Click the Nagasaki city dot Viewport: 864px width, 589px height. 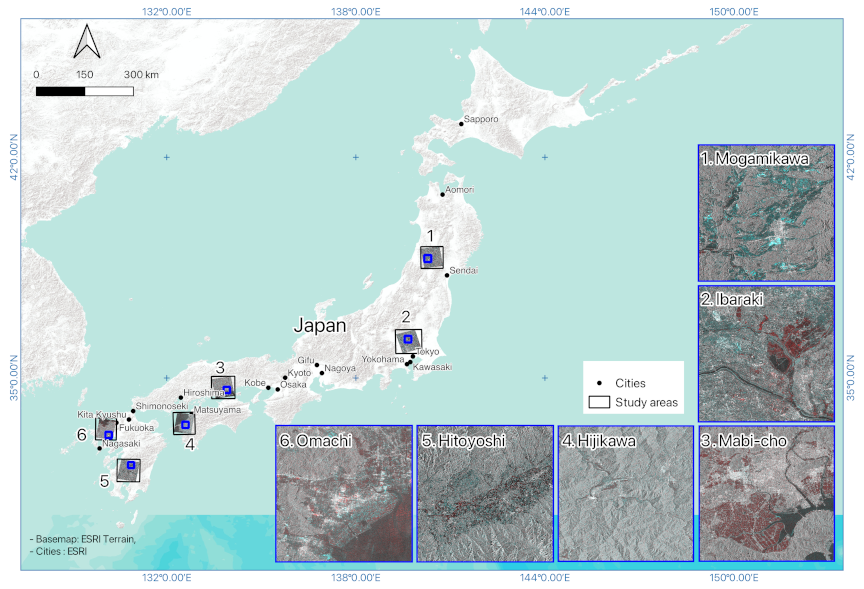tap(99, 448)
